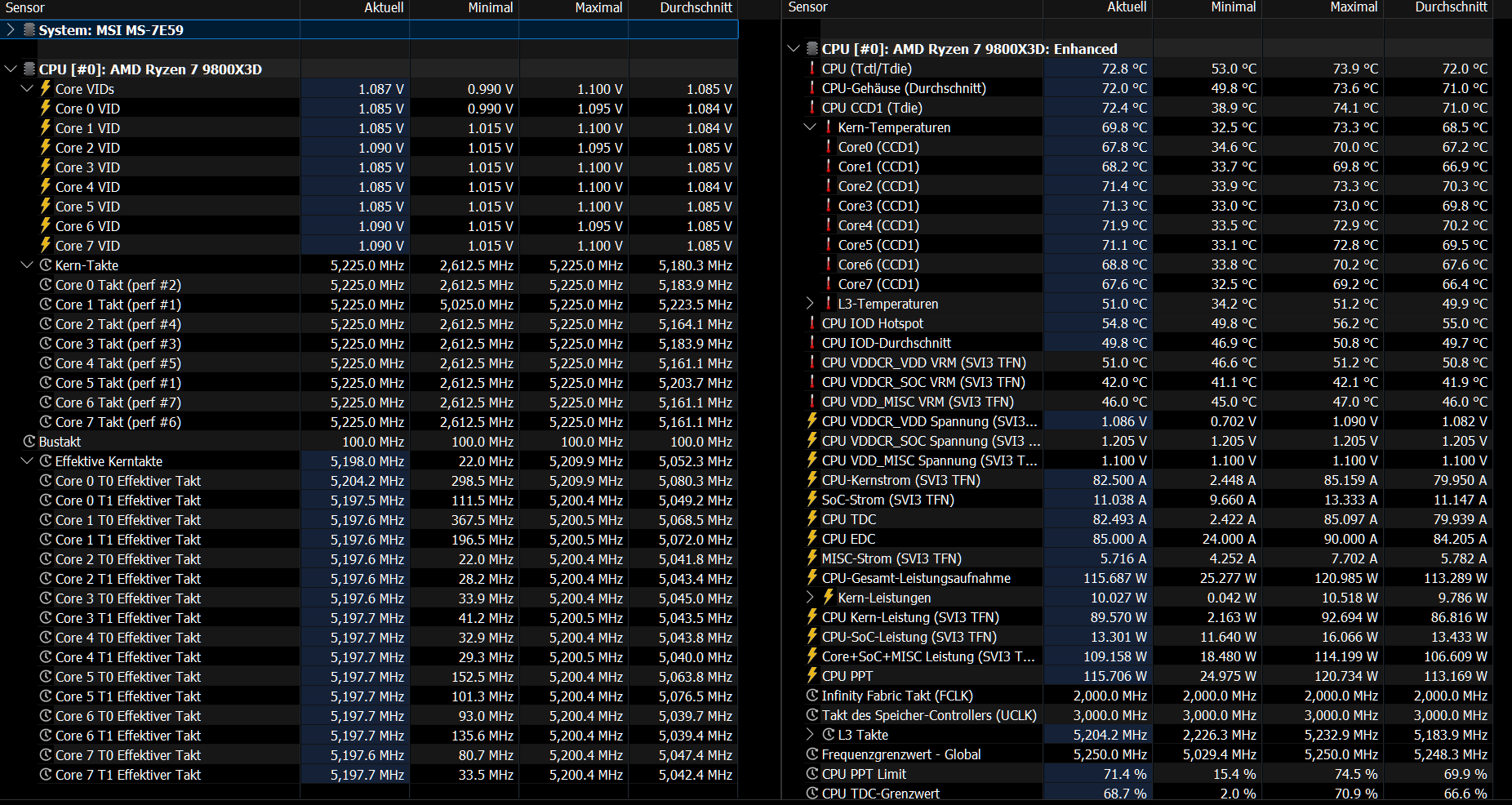Expand the L3-Temperaturen group

(x=810, y=304)
